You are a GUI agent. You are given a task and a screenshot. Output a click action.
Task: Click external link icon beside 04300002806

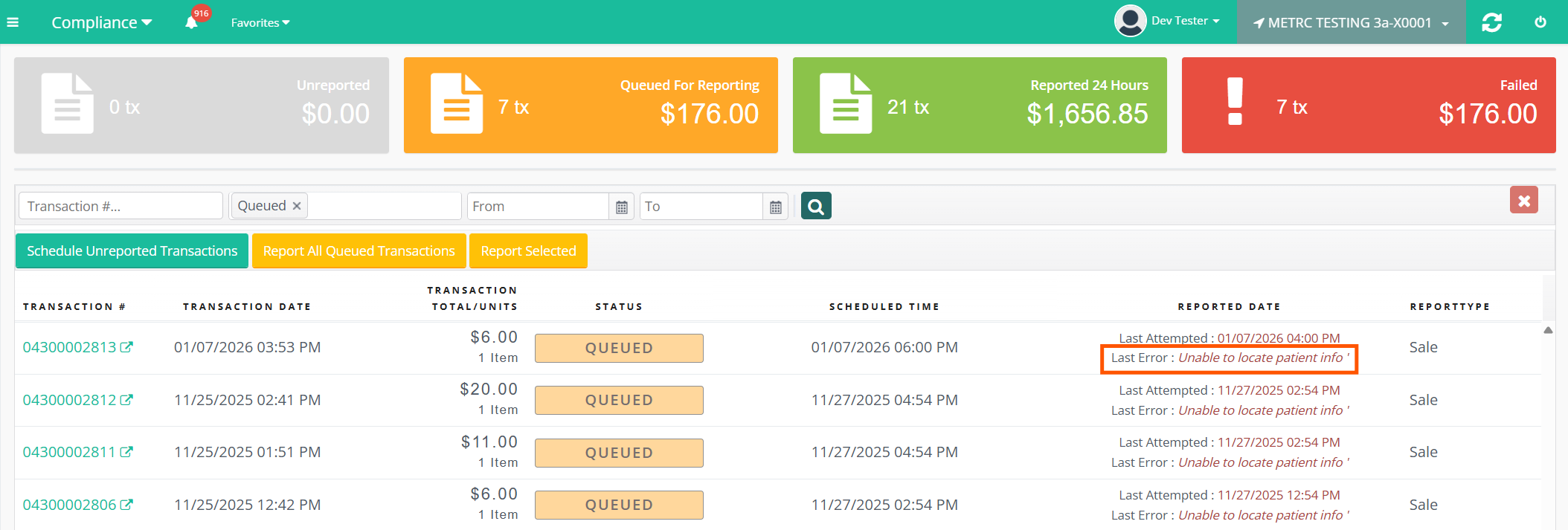(126, 504)
